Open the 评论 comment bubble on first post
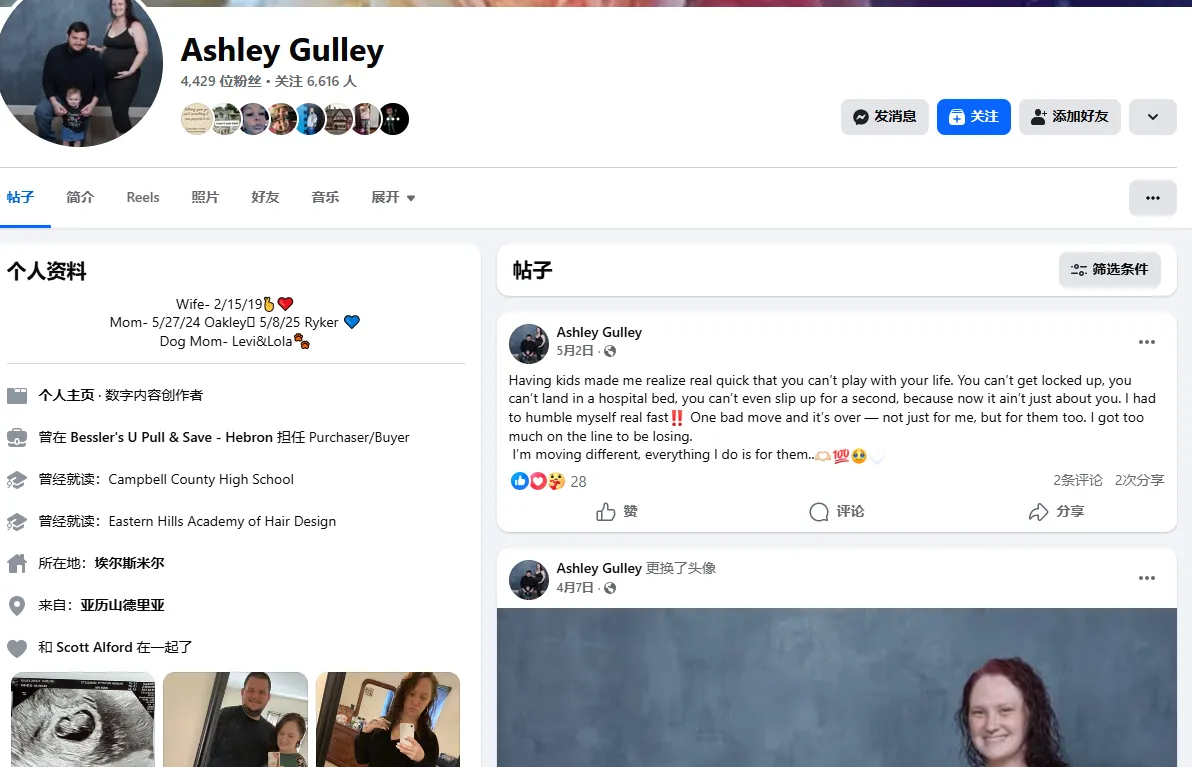 point(818,512)
